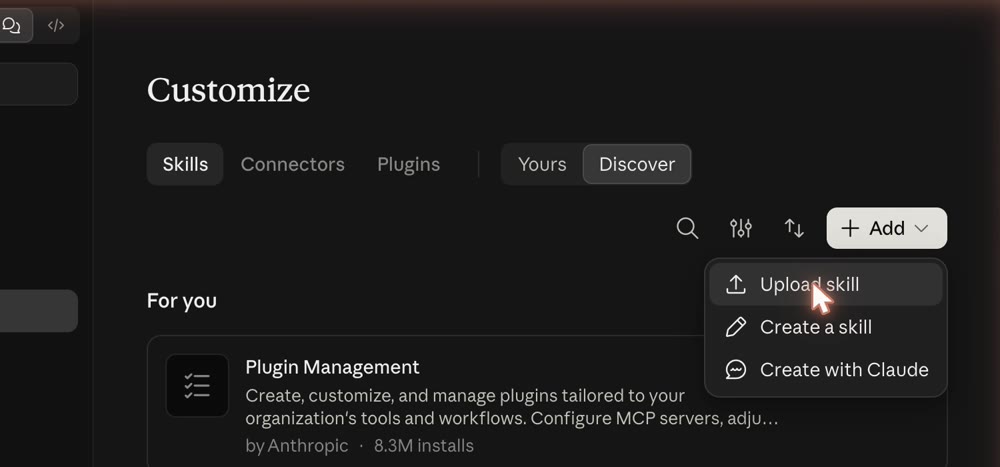
Task: Open the filter sliders icon
Action: click(x=740, y=228)
